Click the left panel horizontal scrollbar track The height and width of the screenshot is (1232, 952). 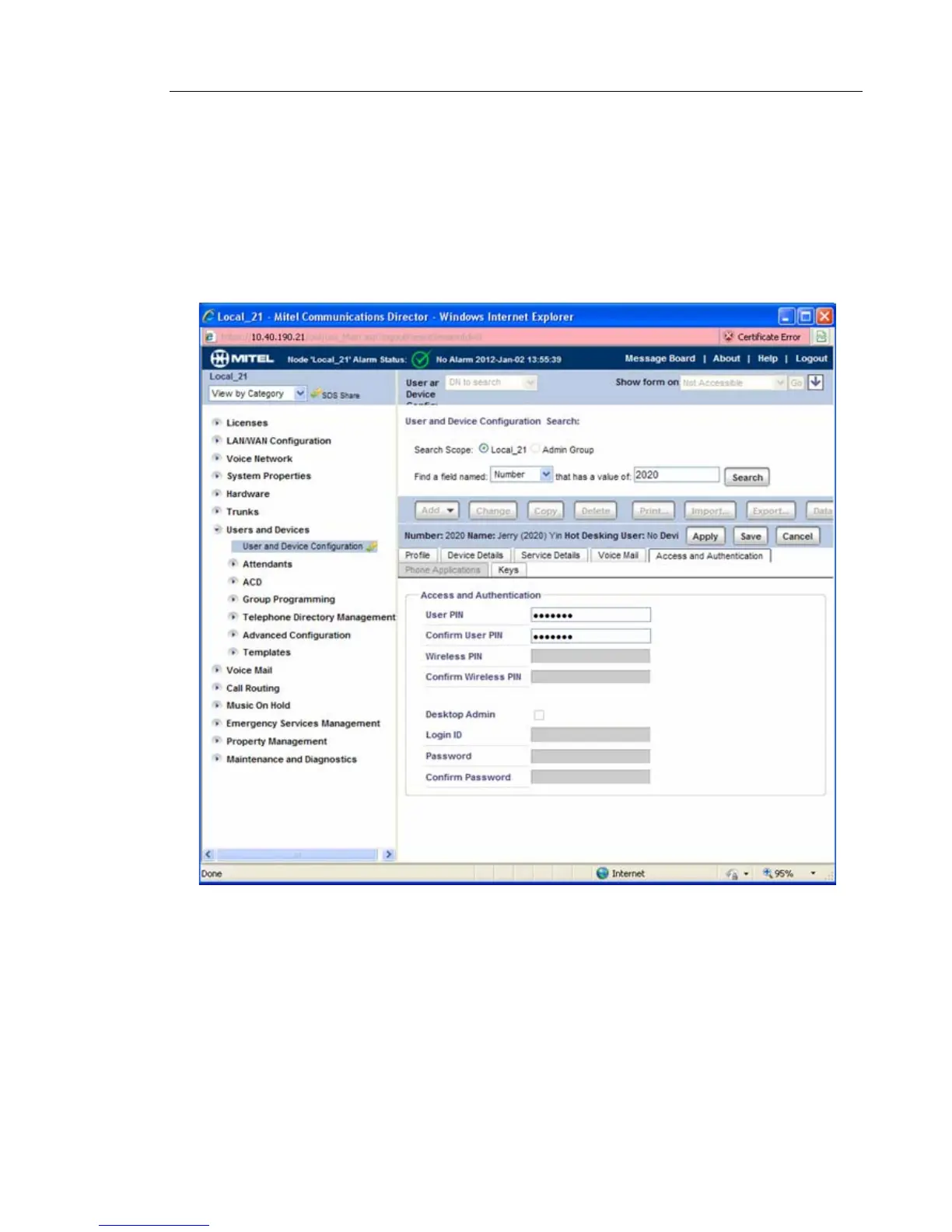pos(297,854)
